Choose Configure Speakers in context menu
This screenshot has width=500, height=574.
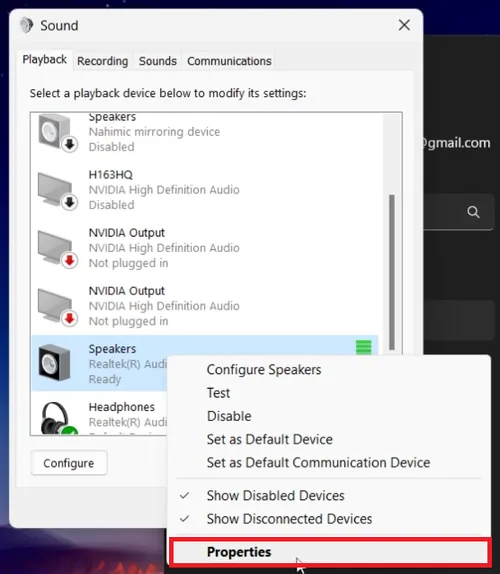(264, 370)
